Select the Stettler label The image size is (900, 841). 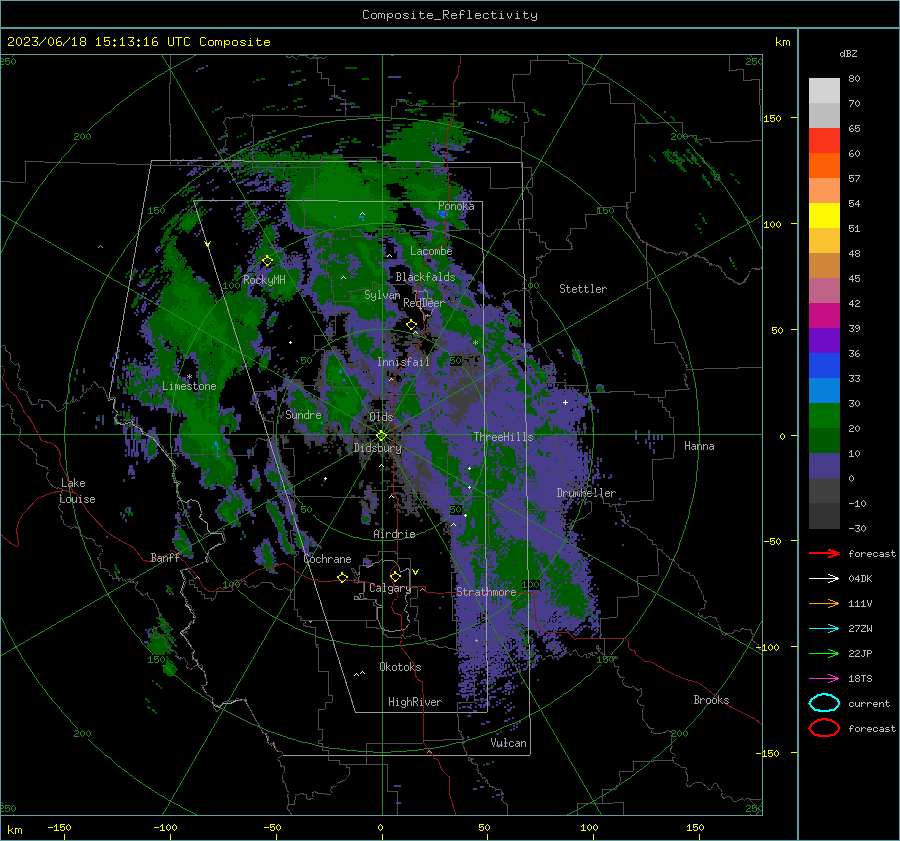pos(583,289)
